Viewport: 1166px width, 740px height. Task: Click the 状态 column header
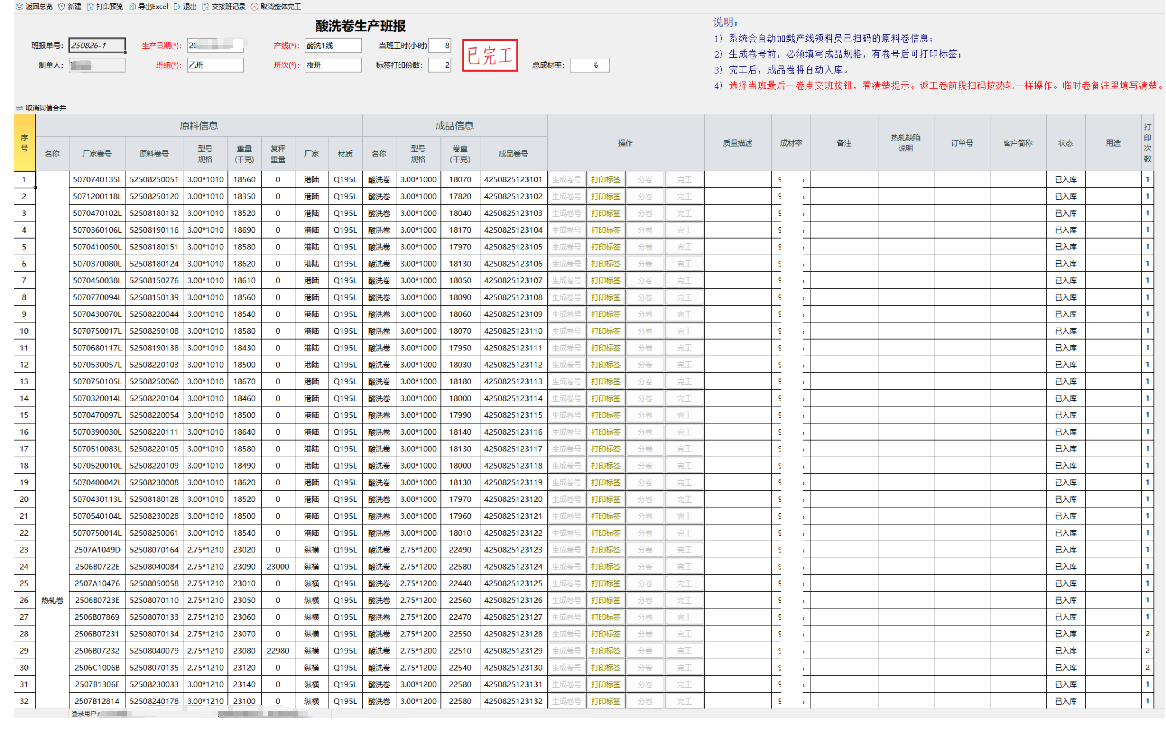tap(1065, 144)
